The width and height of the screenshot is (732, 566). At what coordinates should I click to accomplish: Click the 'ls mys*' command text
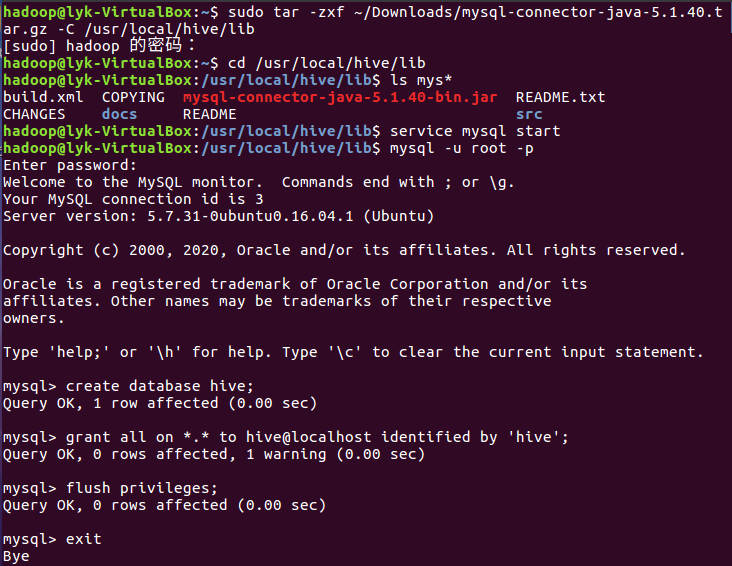click(x=421, y=80)
